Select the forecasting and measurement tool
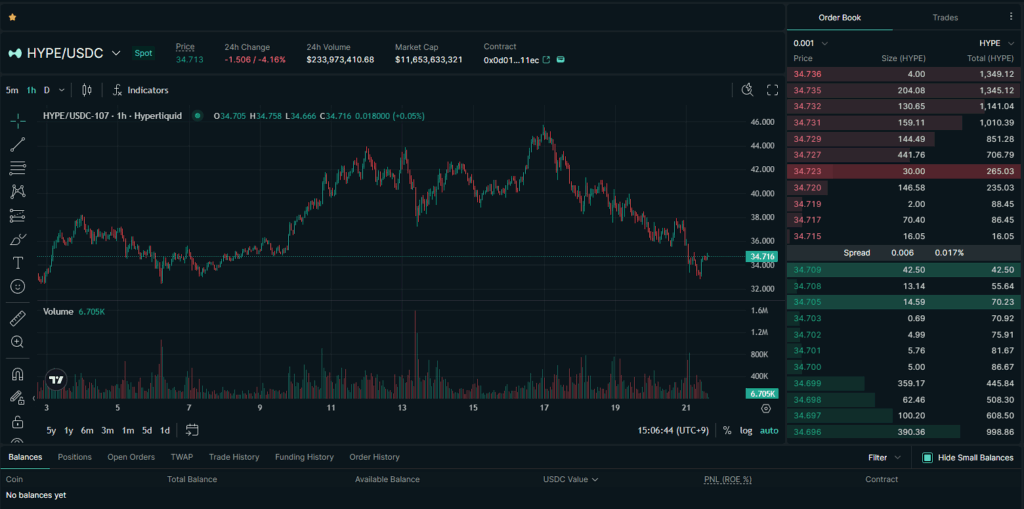The image size is (1024, 509). pos(18,216)
